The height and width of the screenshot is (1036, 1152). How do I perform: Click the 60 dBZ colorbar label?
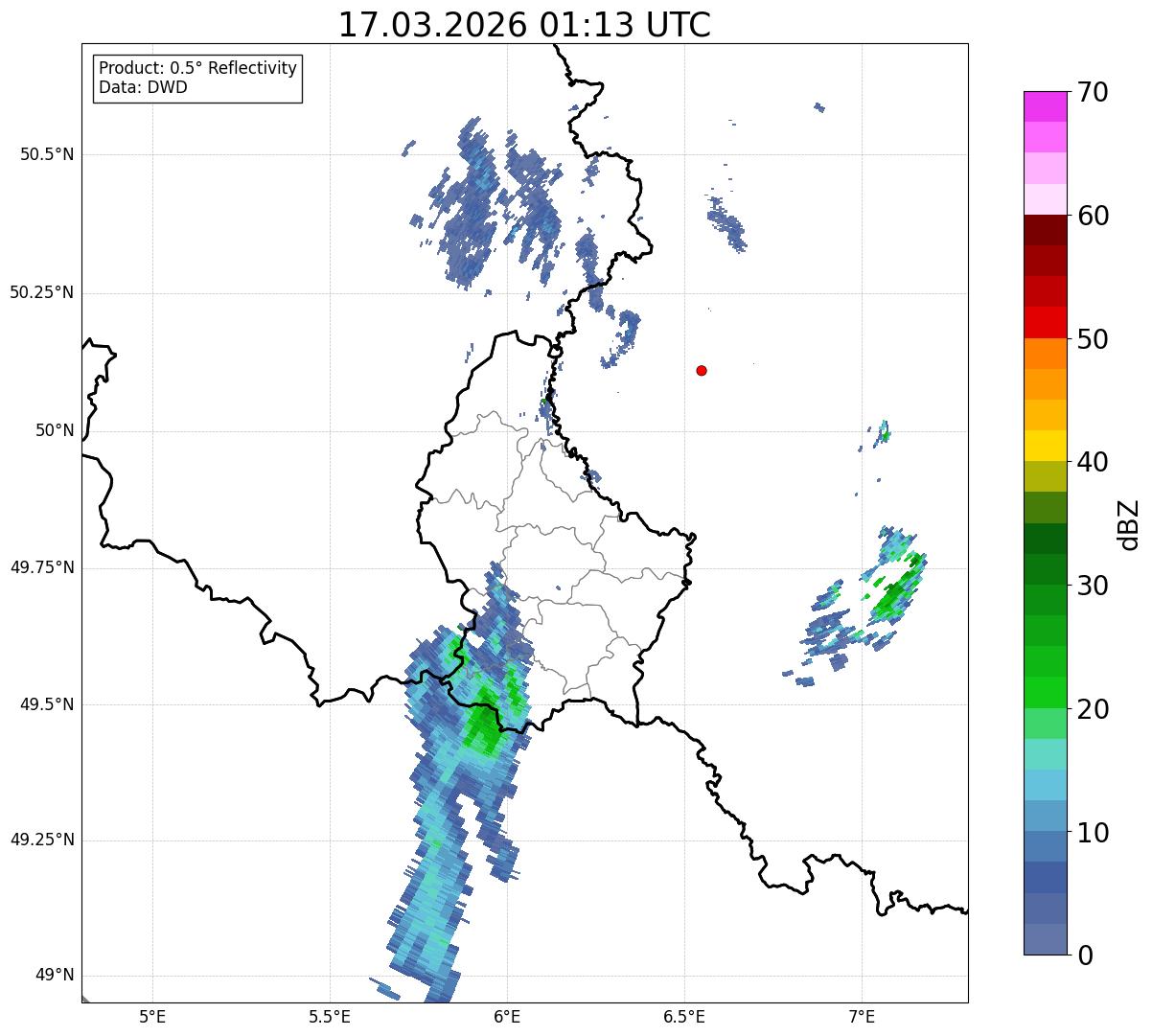[1092, 216]
